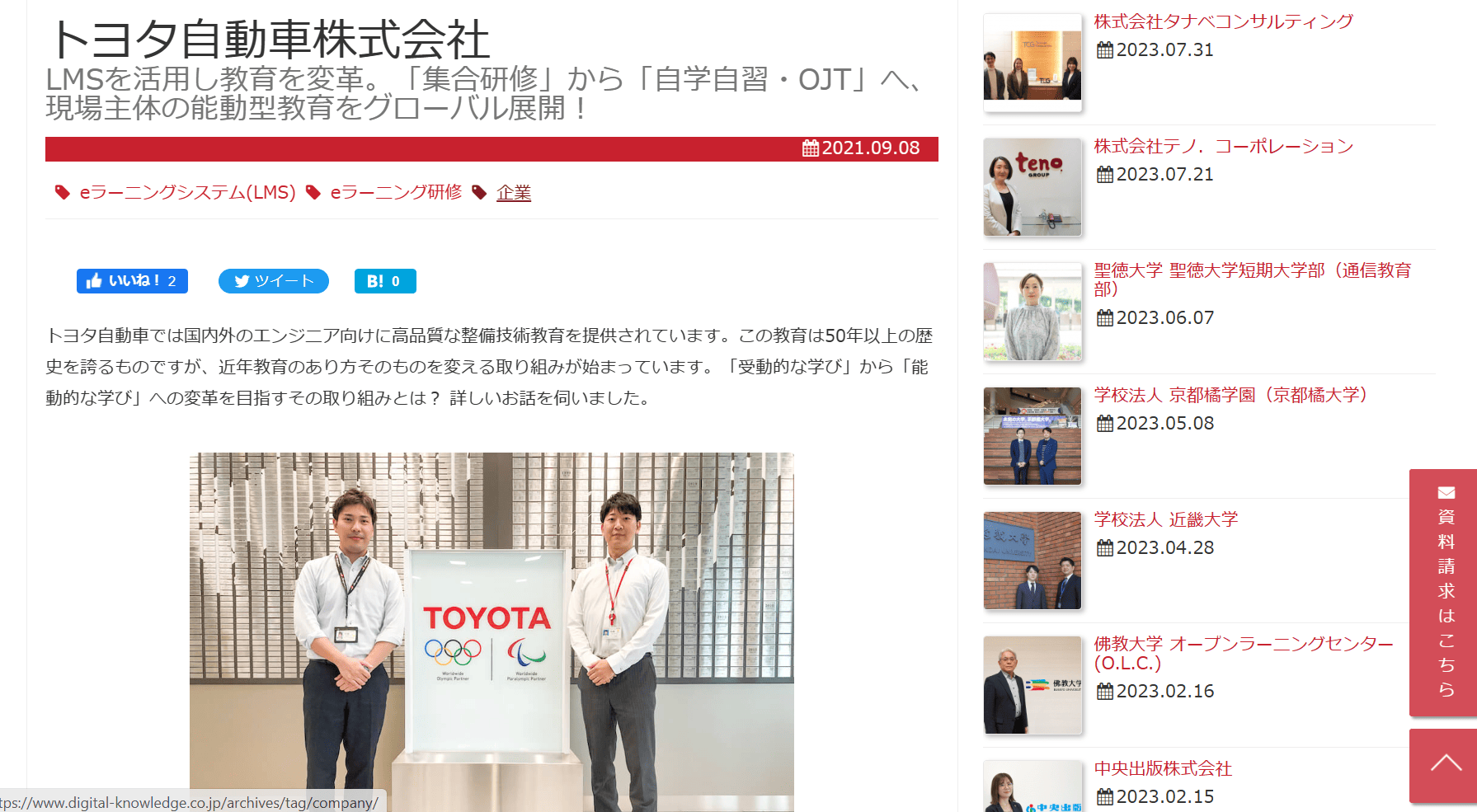This screenshot has height=812, width=1477.
Task: Click the date text 2023.05.08
Action: tap(1165, 424)
